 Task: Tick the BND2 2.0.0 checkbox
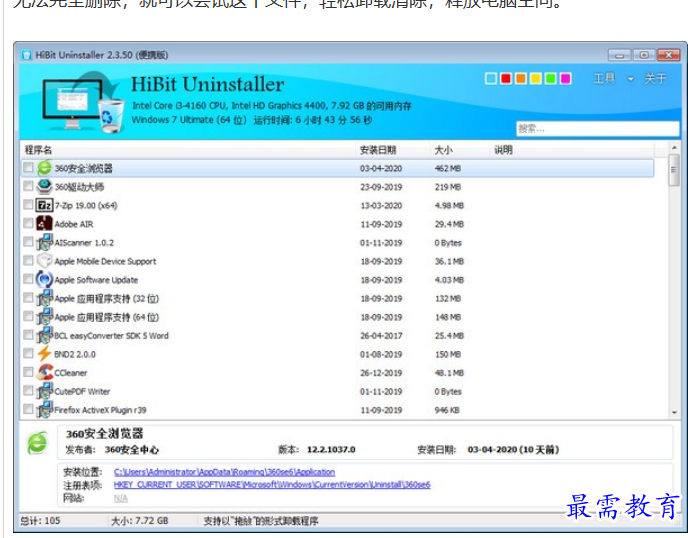coord(29,353)
